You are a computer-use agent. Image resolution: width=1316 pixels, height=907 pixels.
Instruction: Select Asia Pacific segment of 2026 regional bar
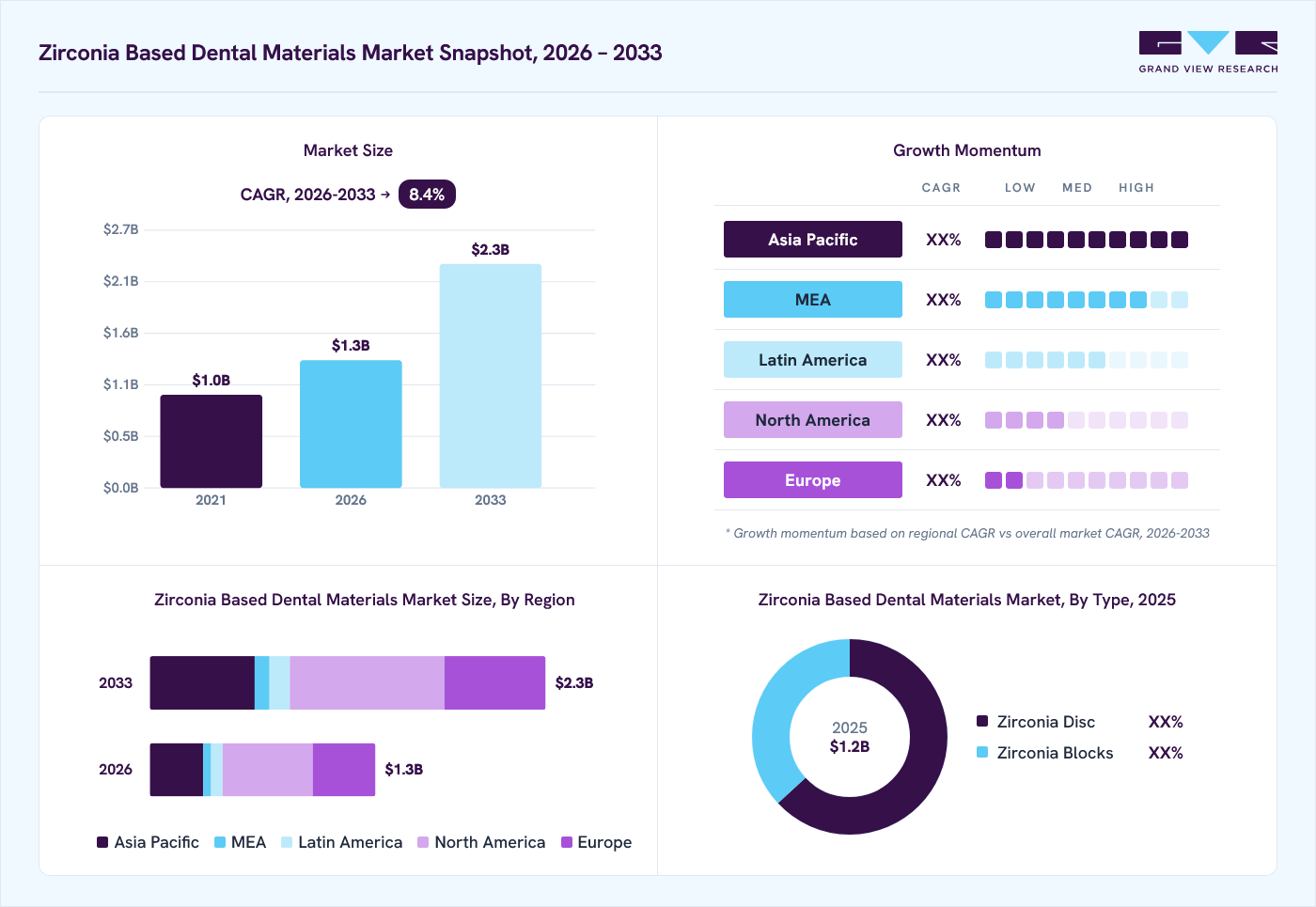pyautogui.click(x=177, y=770)
